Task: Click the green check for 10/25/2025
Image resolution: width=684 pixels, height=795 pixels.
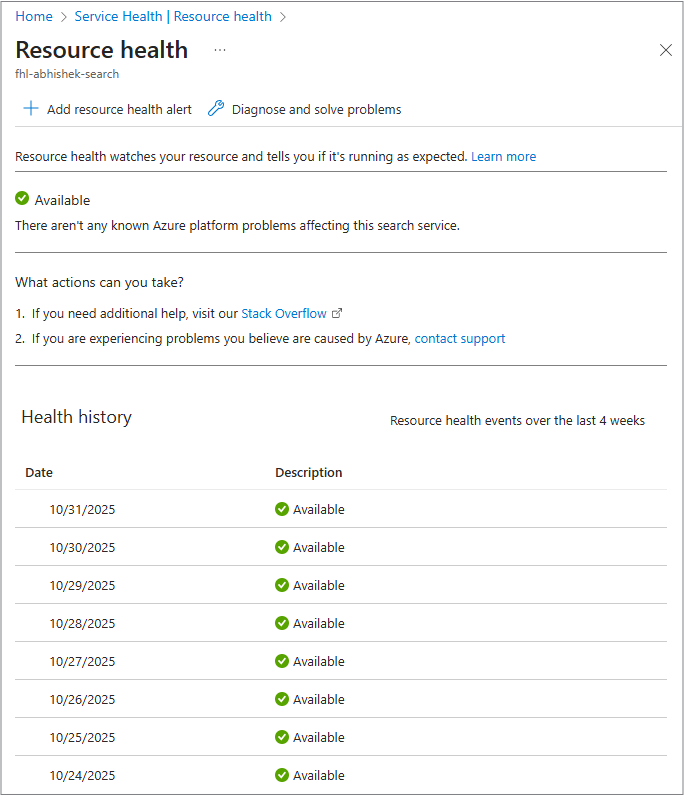Action: (282, 737)
